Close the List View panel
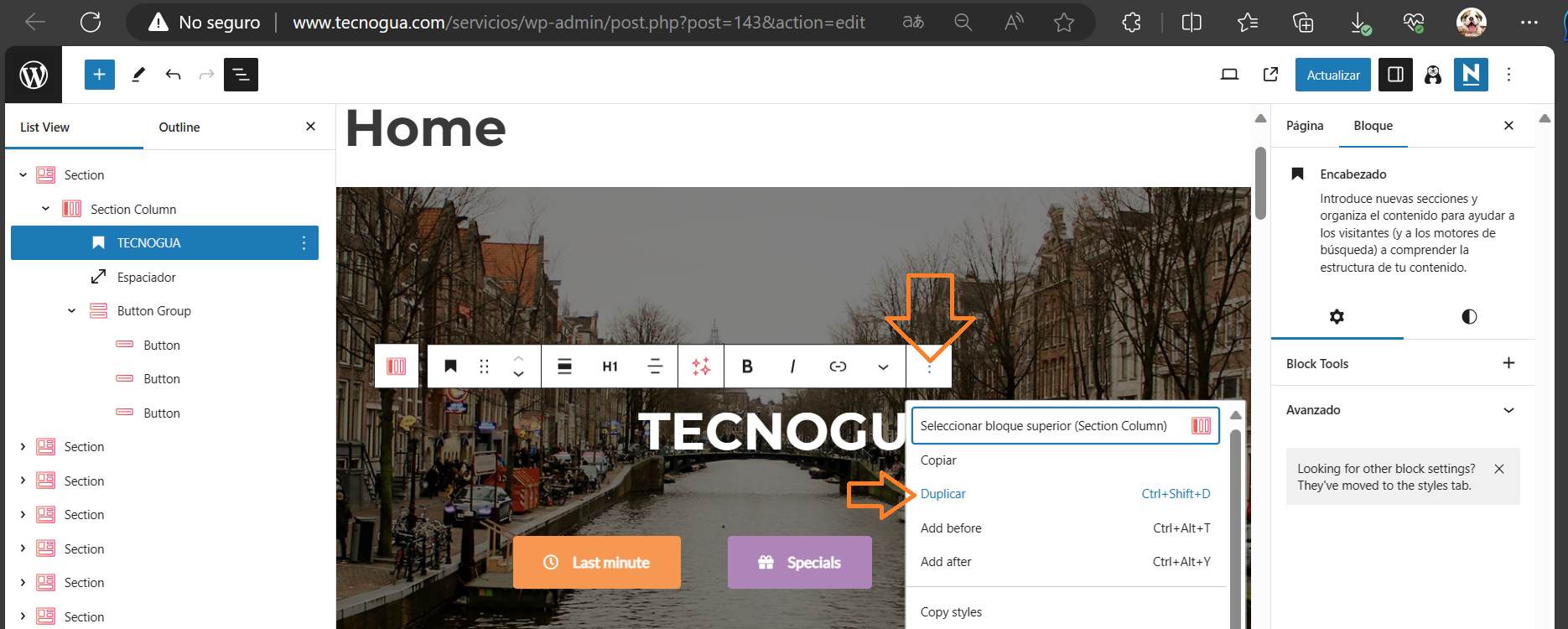Screen dimensions: 1568x629 click(x=310, y=127)
